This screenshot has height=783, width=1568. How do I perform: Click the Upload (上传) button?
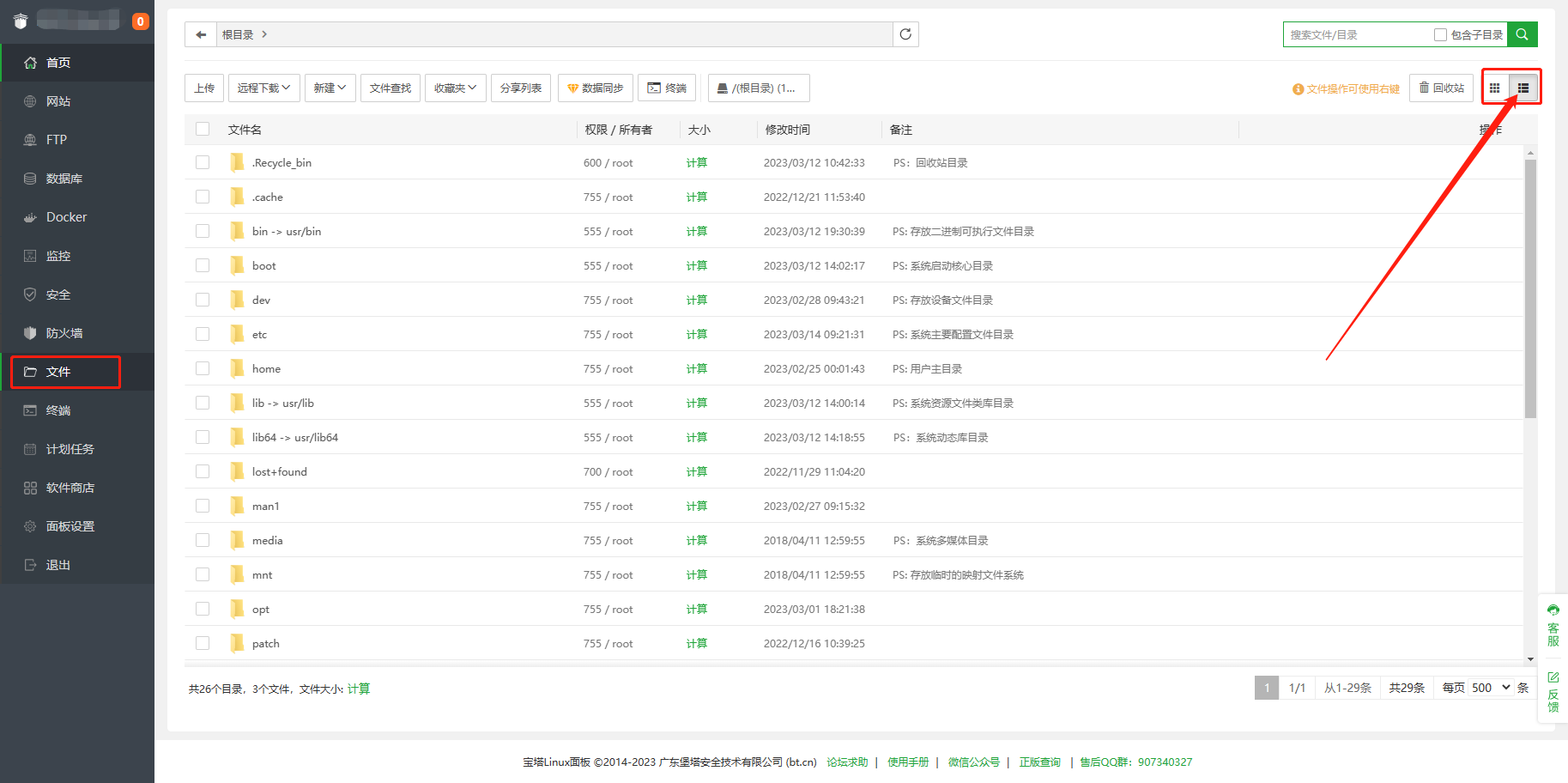click(x=204, y=88)
